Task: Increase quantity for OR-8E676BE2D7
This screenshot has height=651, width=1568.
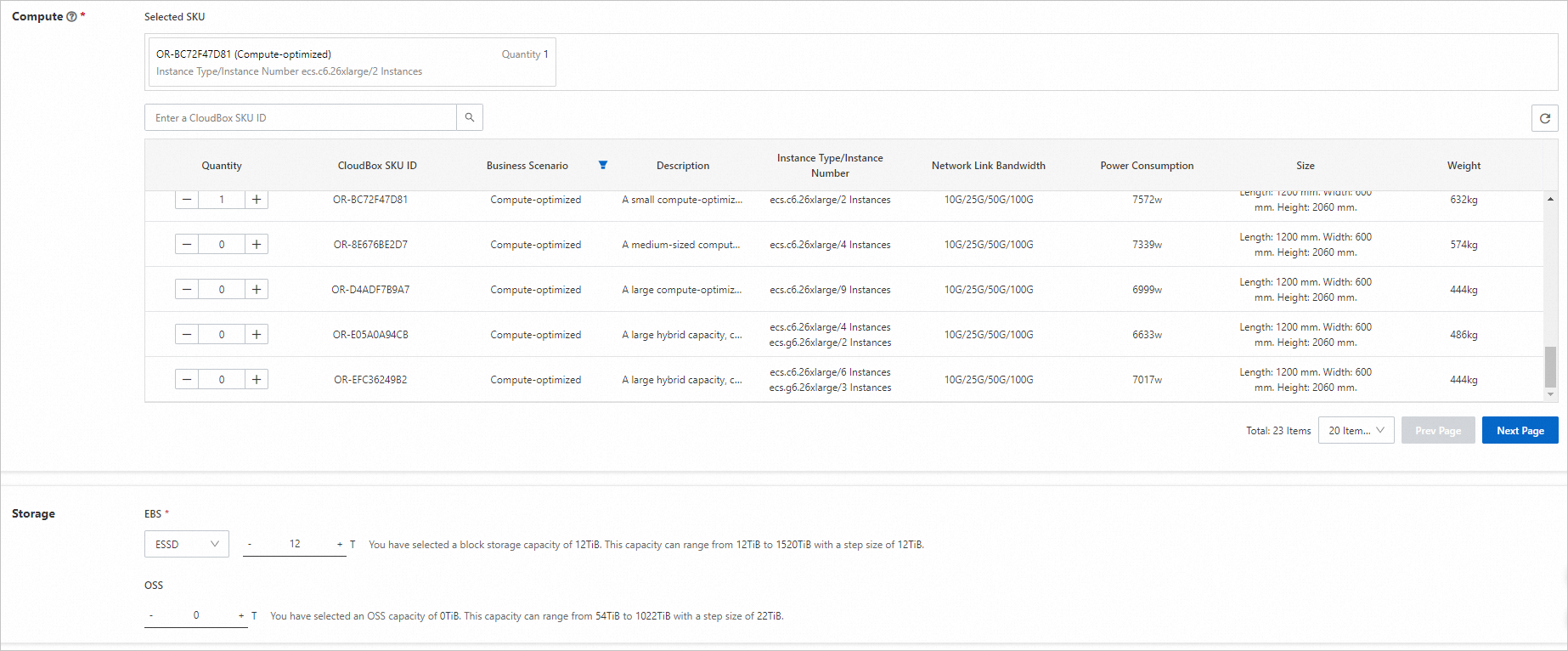Action: click(x=257, y=245)
